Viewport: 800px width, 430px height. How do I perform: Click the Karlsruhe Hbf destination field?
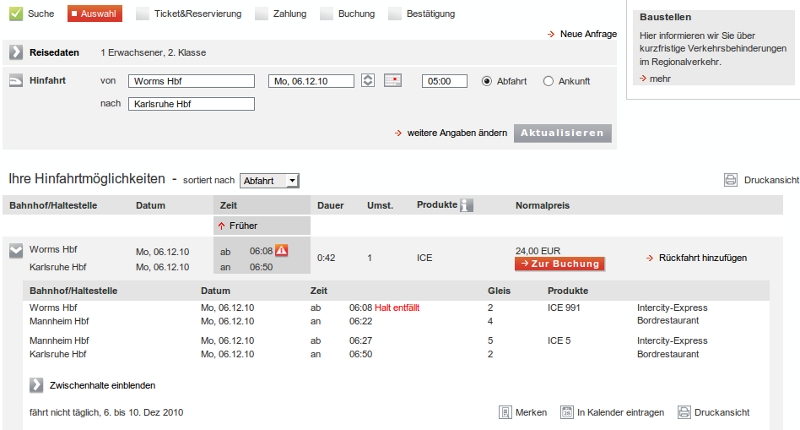click(x=191, y=103)
